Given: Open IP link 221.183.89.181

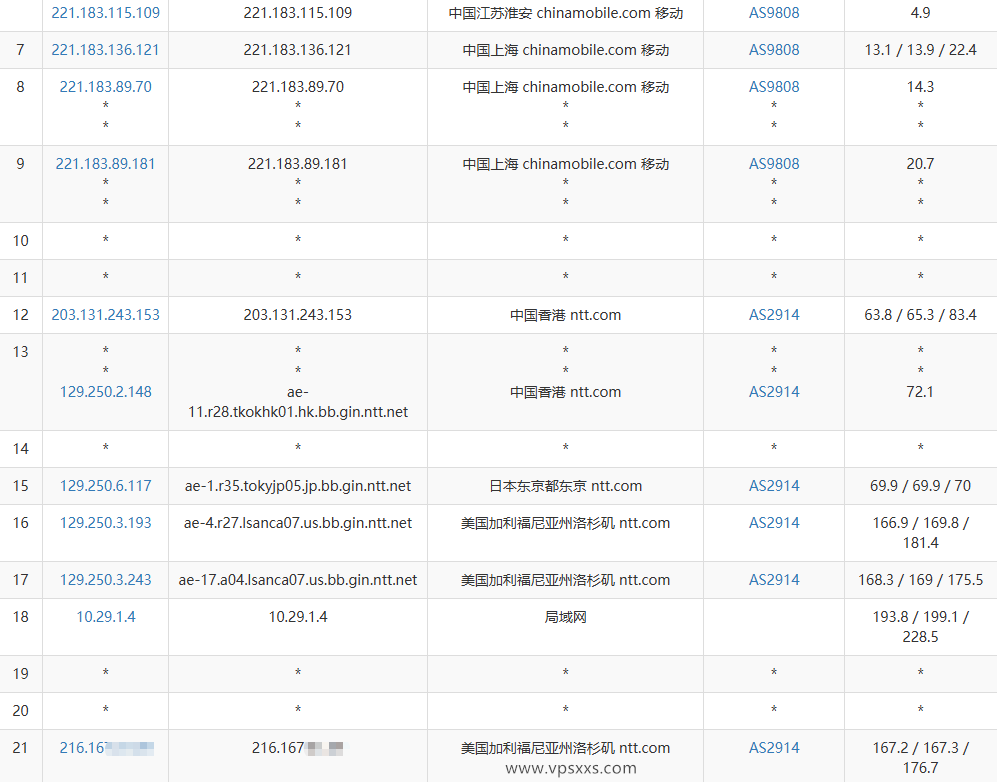Looking at the screenshot, I should (106, 163).
